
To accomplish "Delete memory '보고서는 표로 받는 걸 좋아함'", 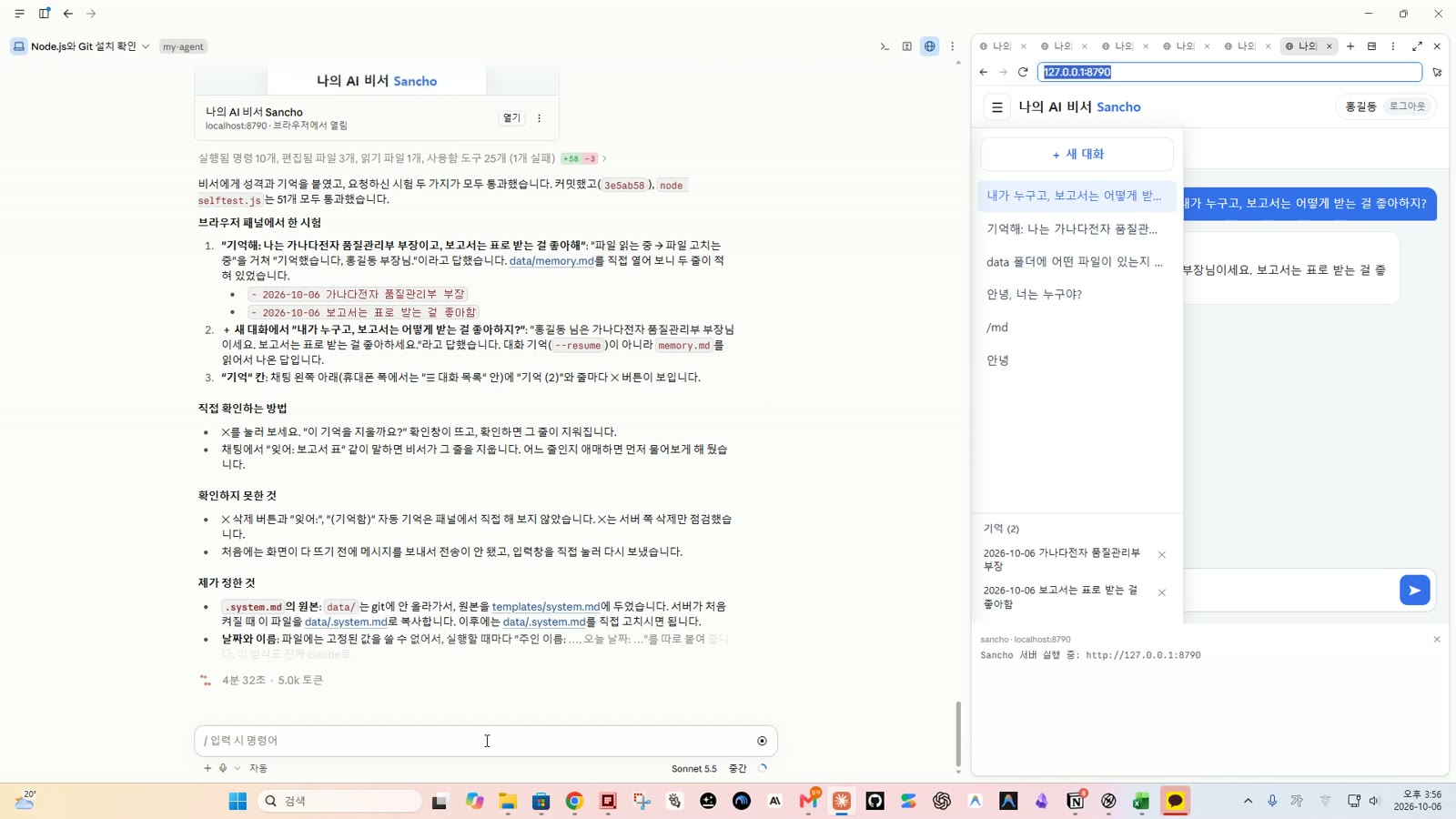I will pos(1162,592).
